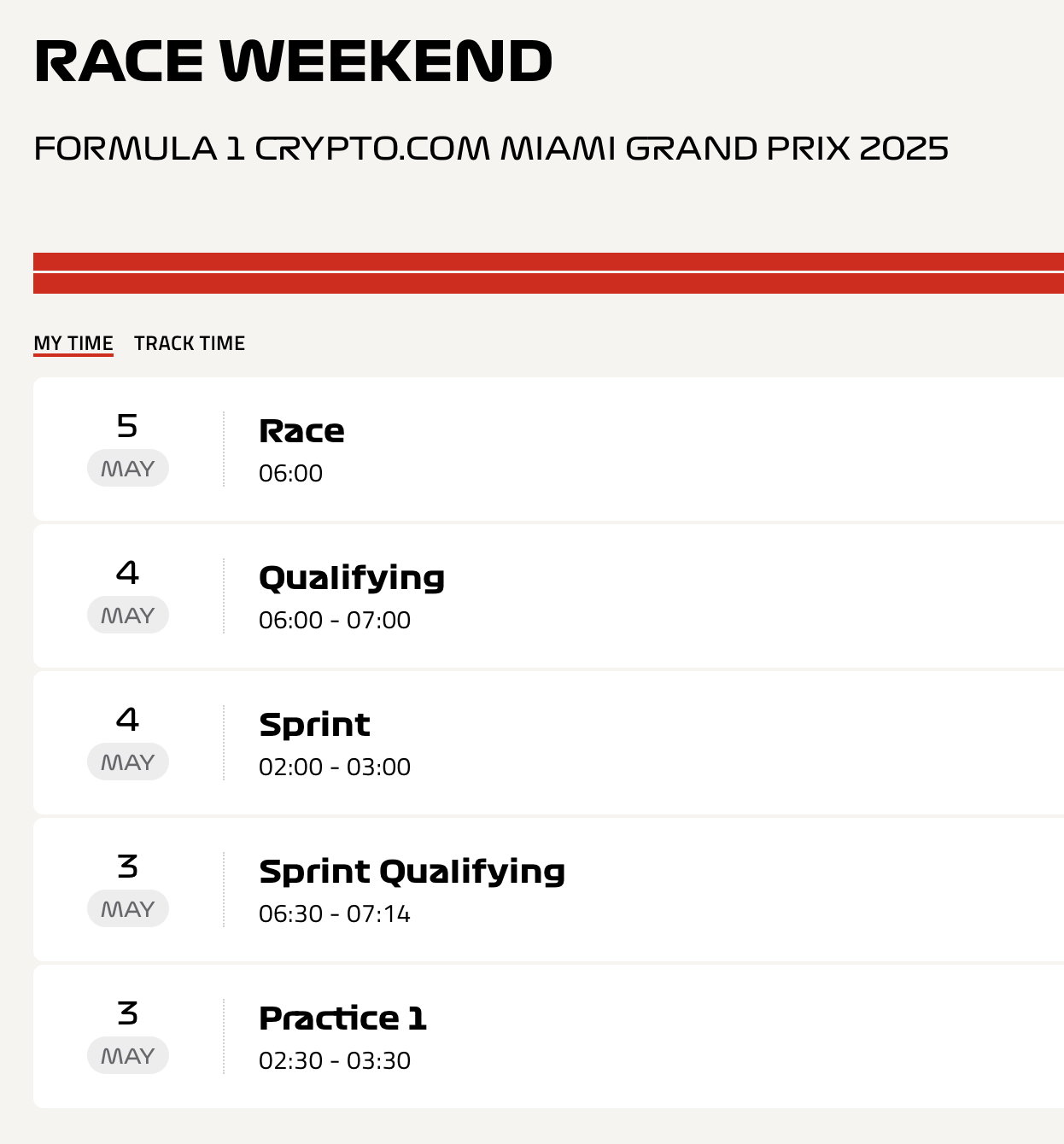
Task: Click the Race date MAY badge
Action: pyautogui.click(x=128, y=468)
